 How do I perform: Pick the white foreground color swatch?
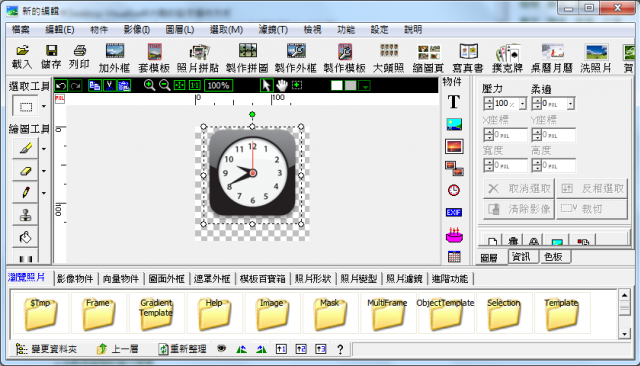[337, 85]
